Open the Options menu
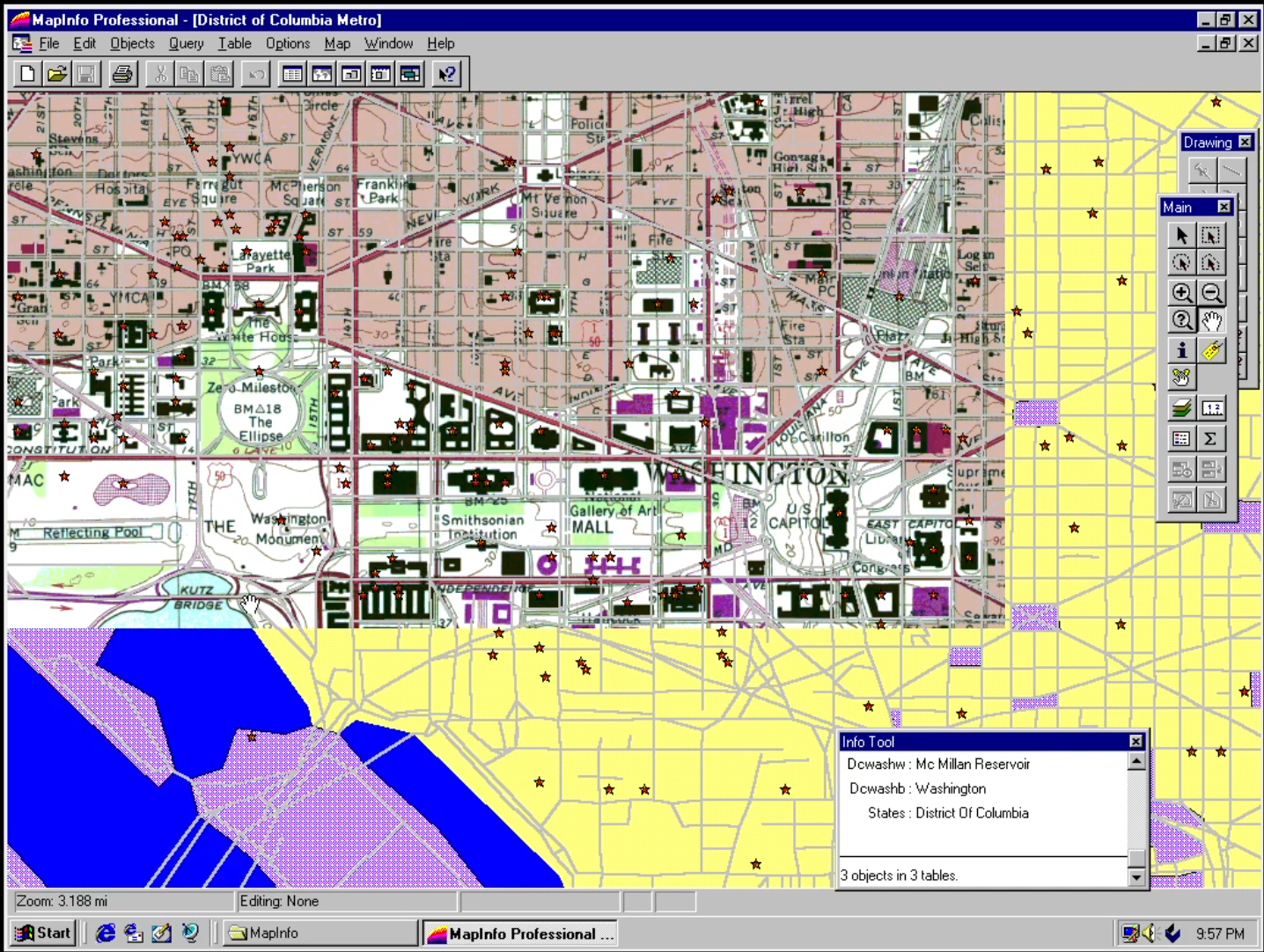This screenshot has width=1264, height=952. tap(288, 43)
